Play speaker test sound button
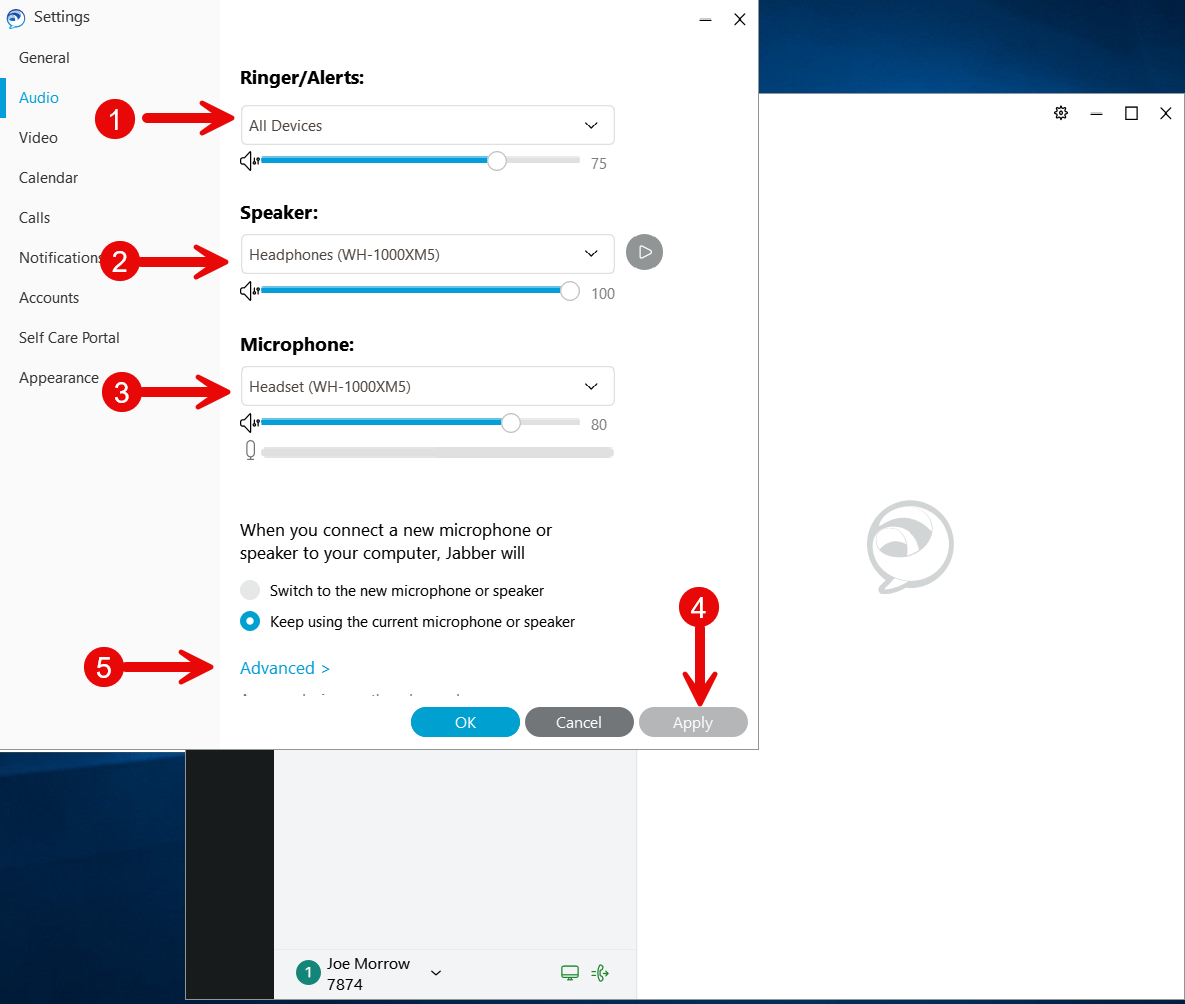 tap(644, 253)
